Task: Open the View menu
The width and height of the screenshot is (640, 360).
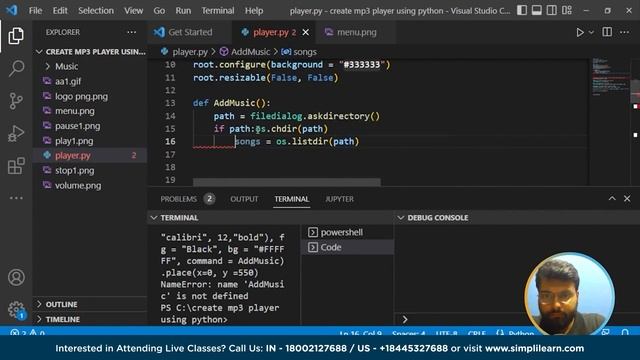Action: 133,10
